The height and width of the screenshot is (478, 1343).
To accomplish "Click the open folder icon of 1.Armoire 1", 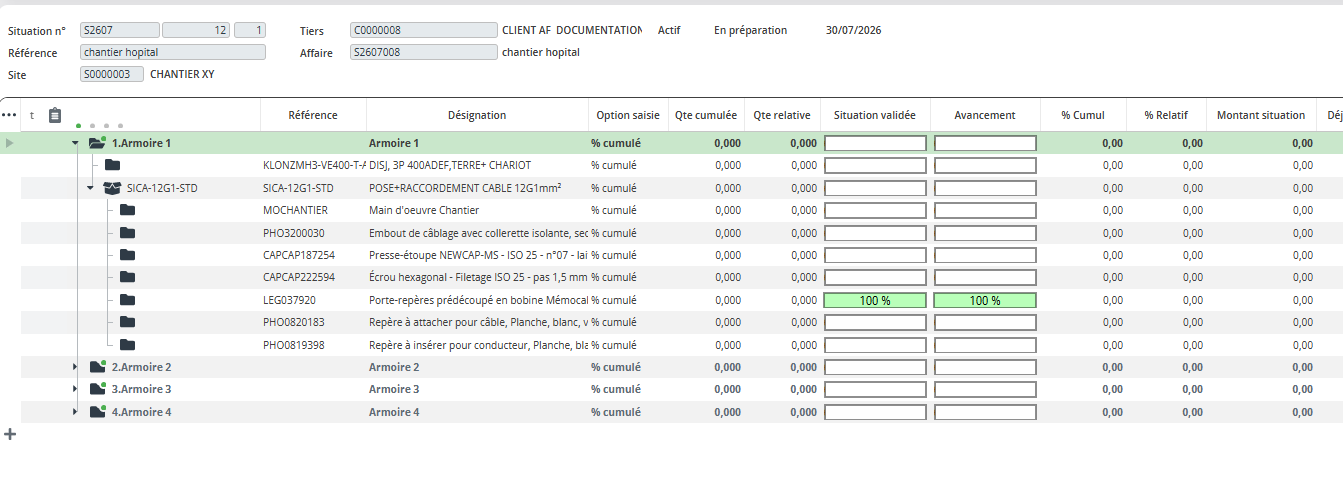I will (97, 143).
